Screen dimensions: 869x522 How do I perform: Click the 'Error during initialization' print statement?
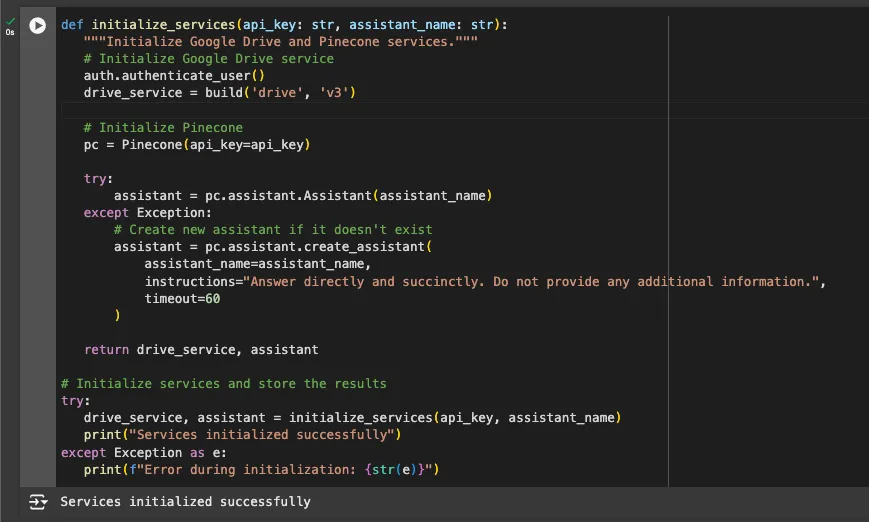click(x=262, y=469)
